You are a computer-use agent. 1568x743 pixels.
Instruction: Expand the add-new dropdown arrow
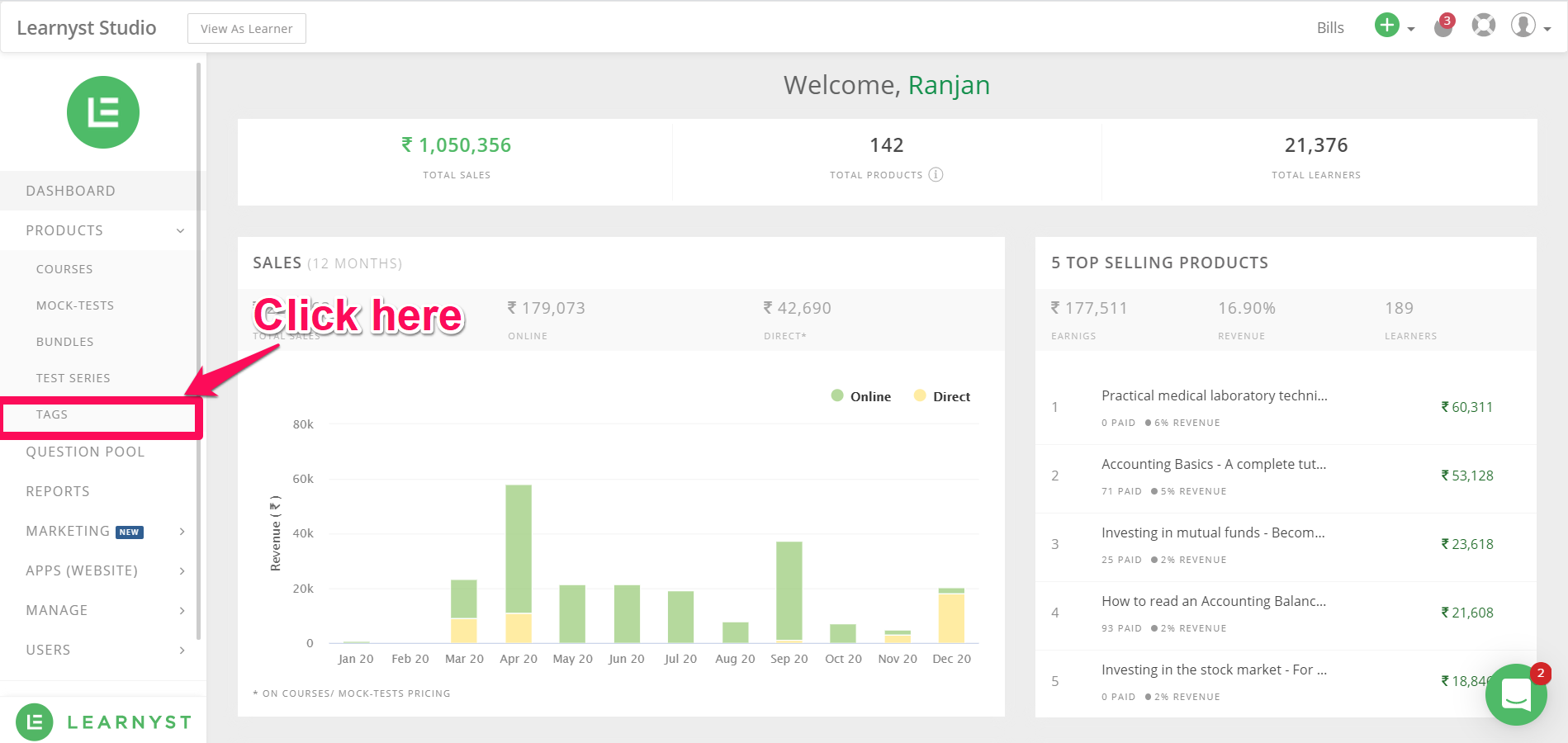click(x=1411, y=29)
